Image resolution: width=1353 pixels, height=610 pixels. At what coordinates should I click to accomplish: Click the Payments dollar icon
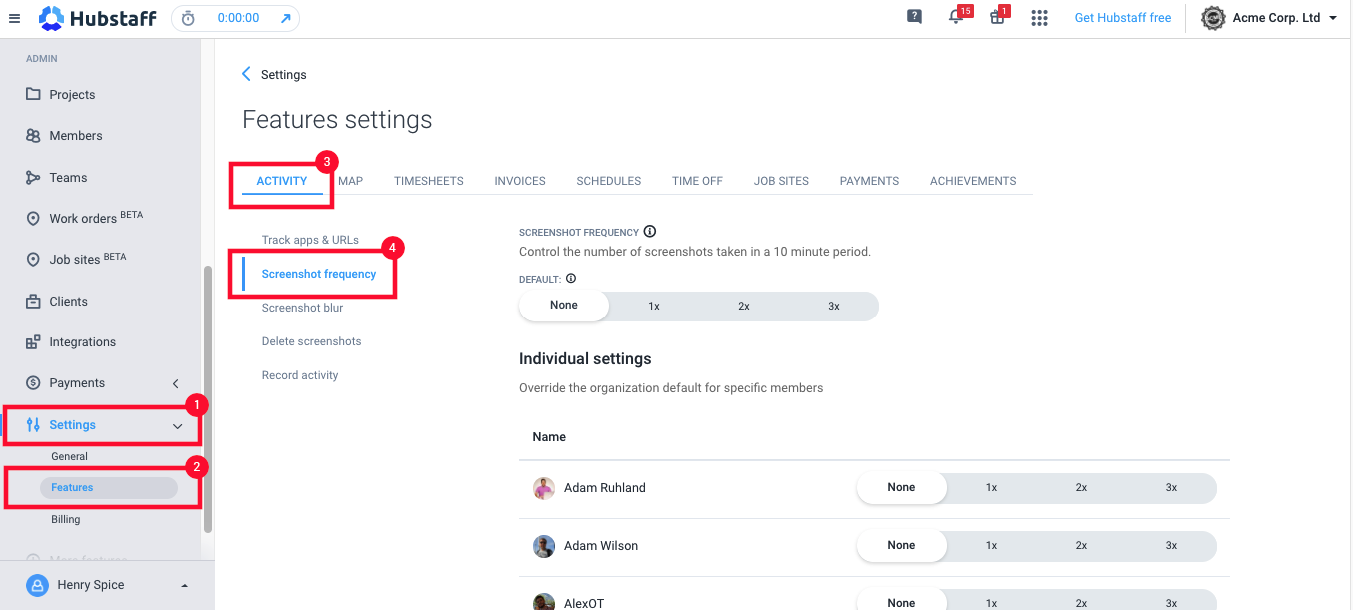[33, 383]
